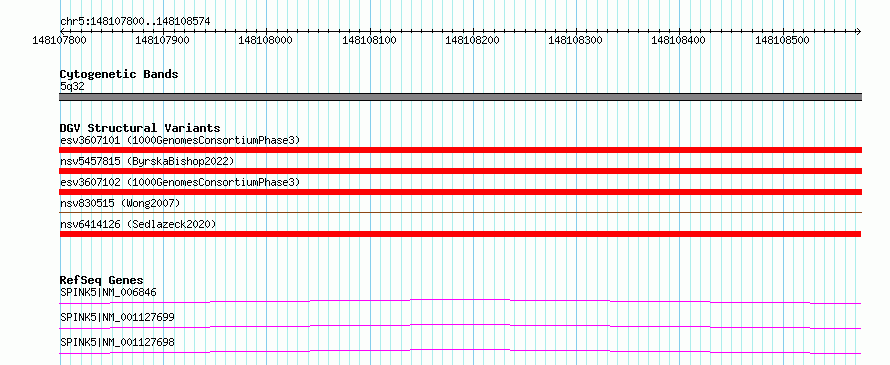890x365 pixels.
Task: Open variant esv3607102 label
Action: 180,182
